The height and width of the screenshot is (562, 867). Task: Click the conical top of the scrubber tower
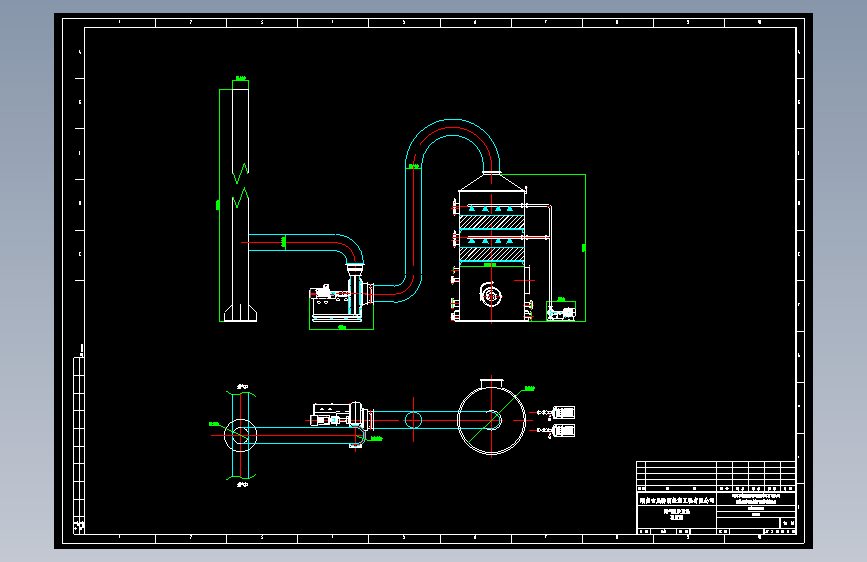[x=492, y=182]
